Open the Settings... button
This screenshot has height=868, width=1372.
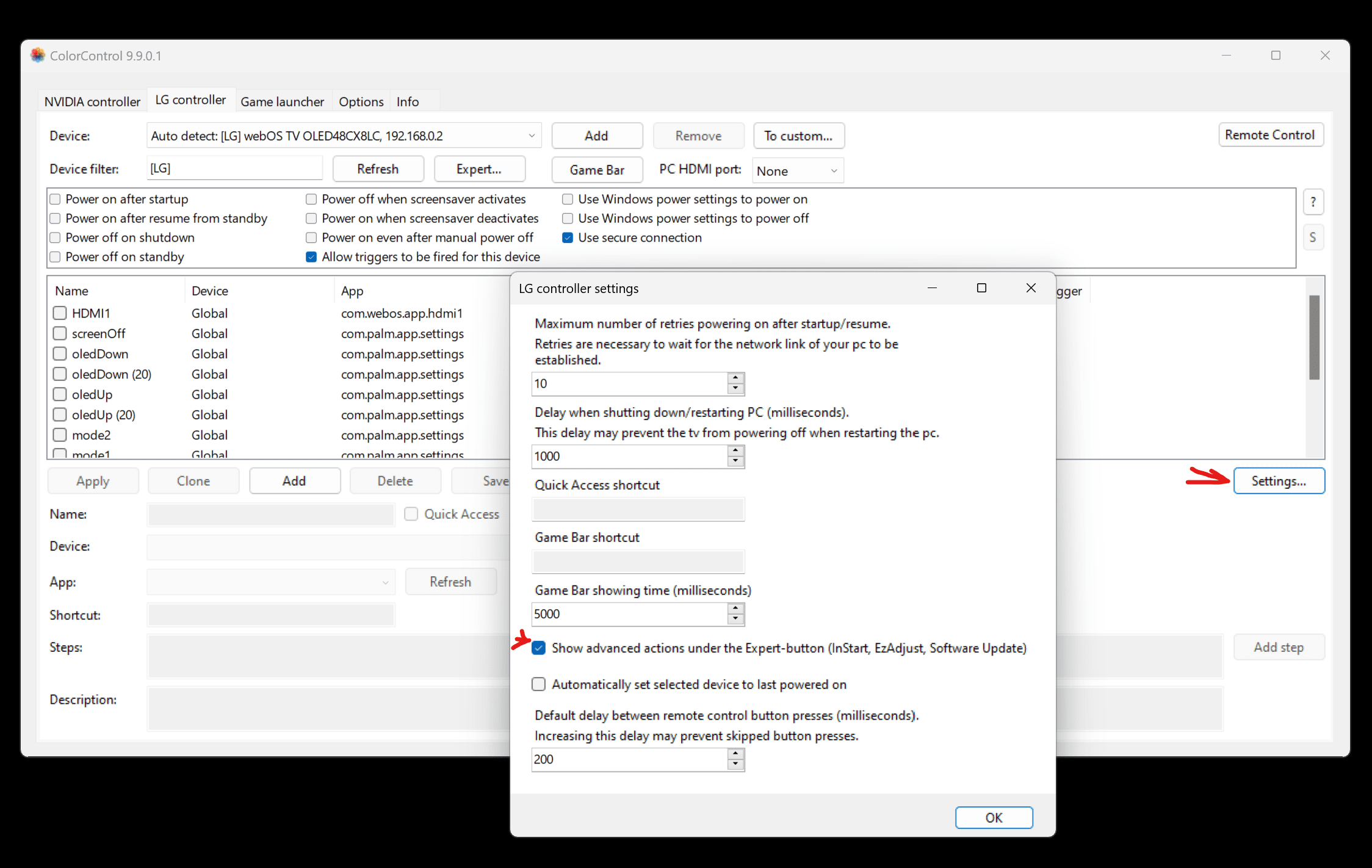[1279, 481]
